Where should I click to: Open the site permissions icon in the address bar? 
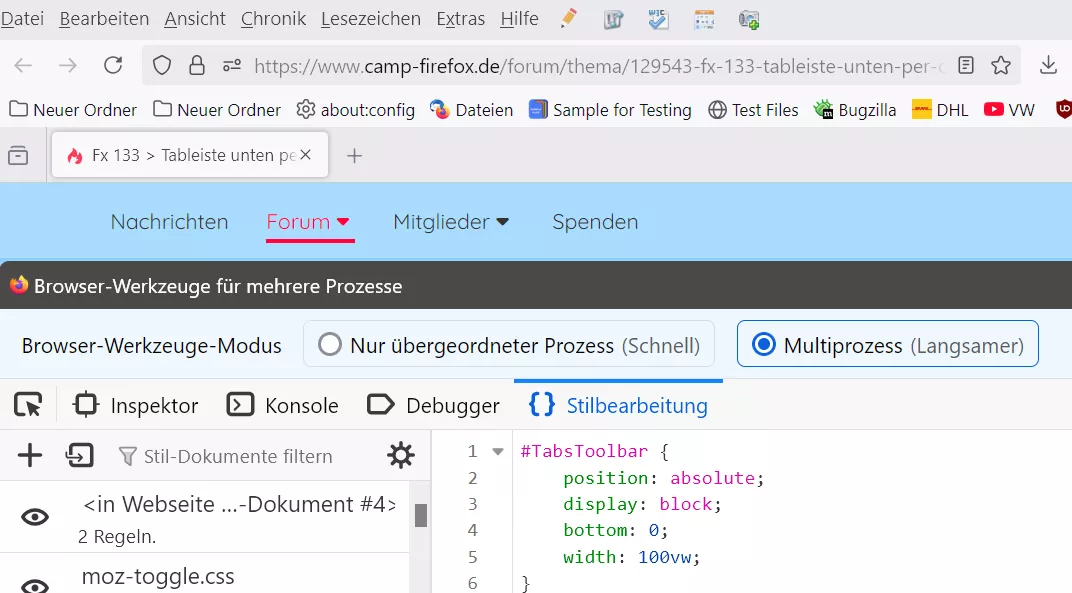(232, 65)
